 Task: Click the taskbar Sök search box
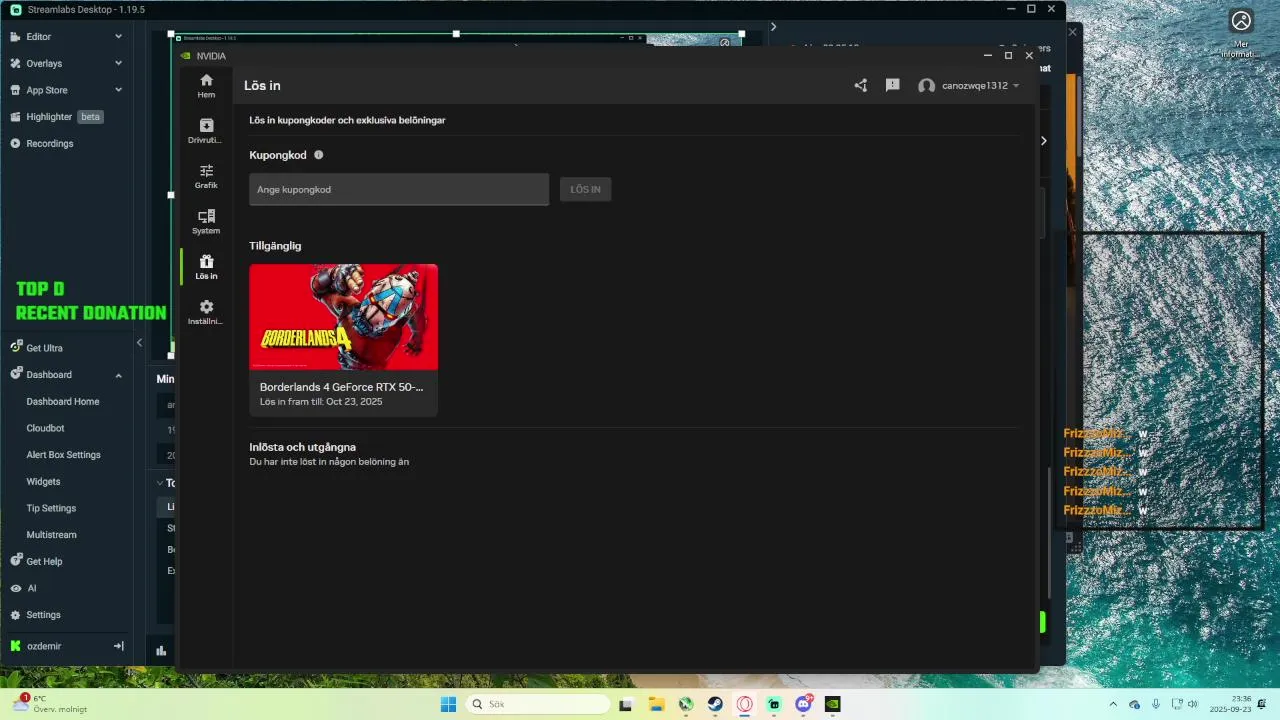[x=538, y=704]
